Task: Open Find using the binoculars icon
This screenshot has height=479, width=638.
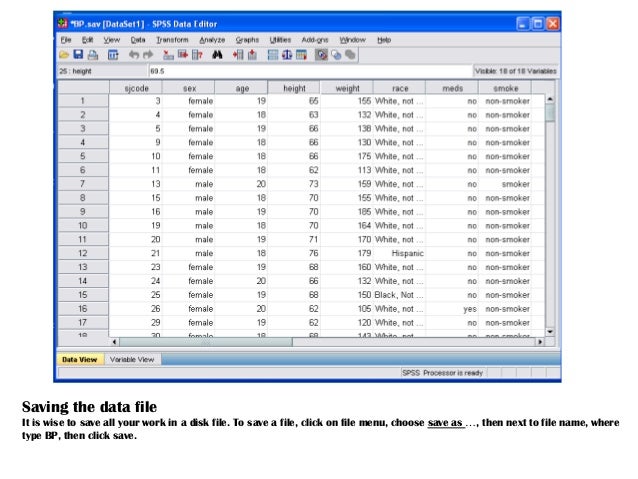Action: click(x=217, y=55)
